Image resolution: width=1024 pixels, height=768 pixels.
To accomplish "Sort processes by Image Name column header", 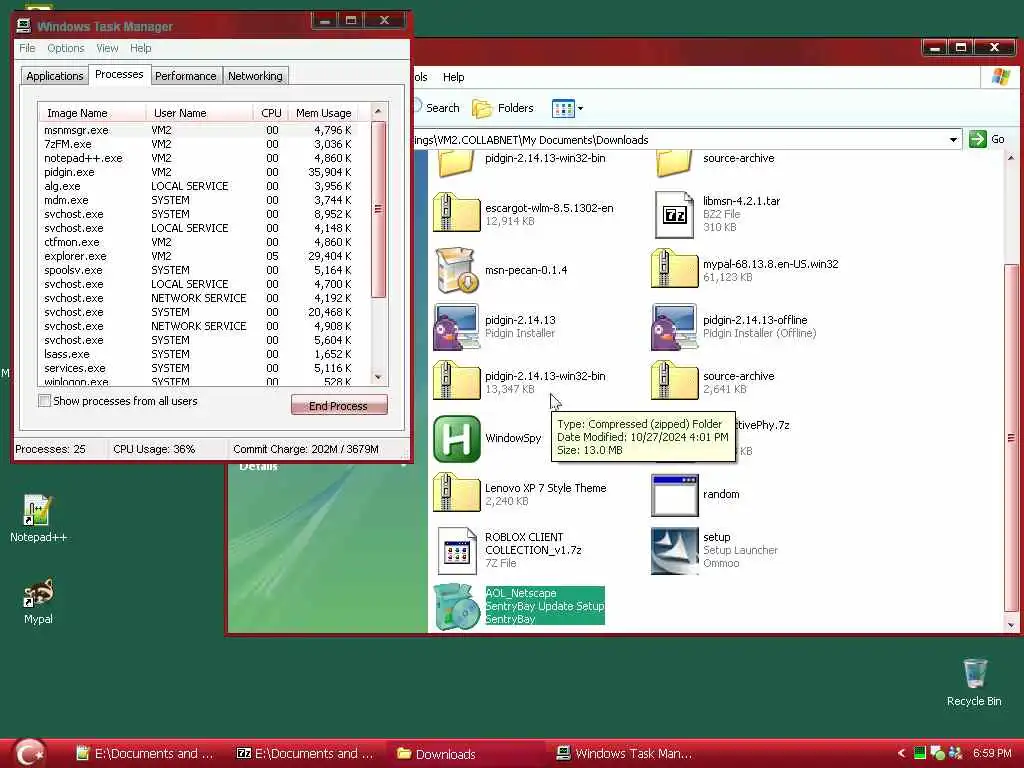I will pos(92,113).
